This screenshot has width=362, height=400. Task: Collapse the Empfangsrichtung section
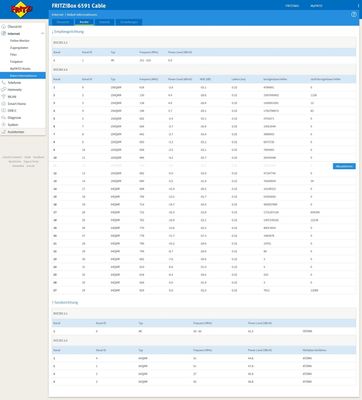pyautogui.click(x=68, y=32)
